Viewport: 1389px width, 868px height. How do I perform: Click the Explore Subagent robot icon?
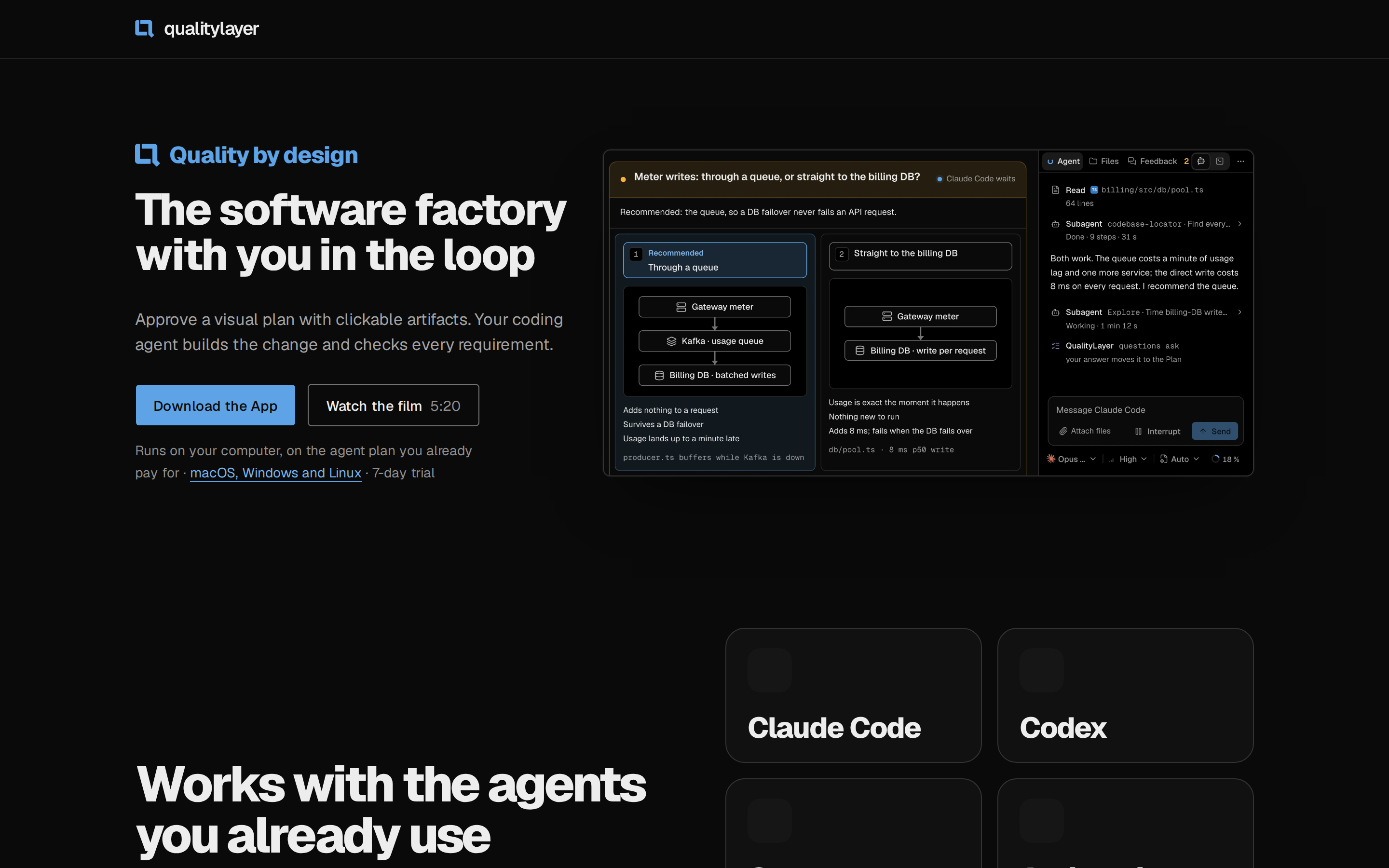[x=1055, y=312]
